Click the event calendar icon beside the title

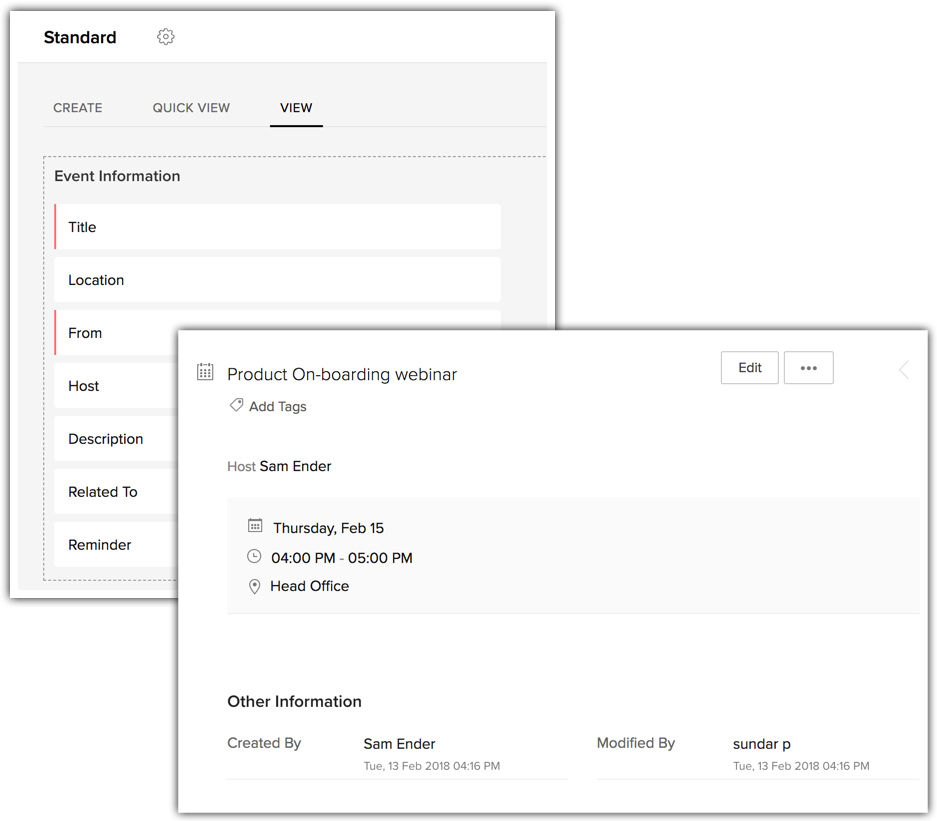205,372
